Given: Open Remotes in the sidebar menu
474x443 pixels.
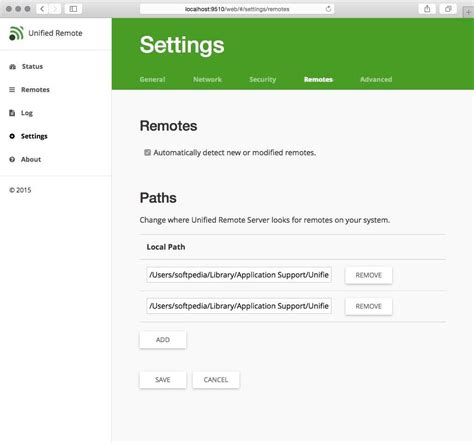Looking at the screenshot, I should tap(35, 90).
